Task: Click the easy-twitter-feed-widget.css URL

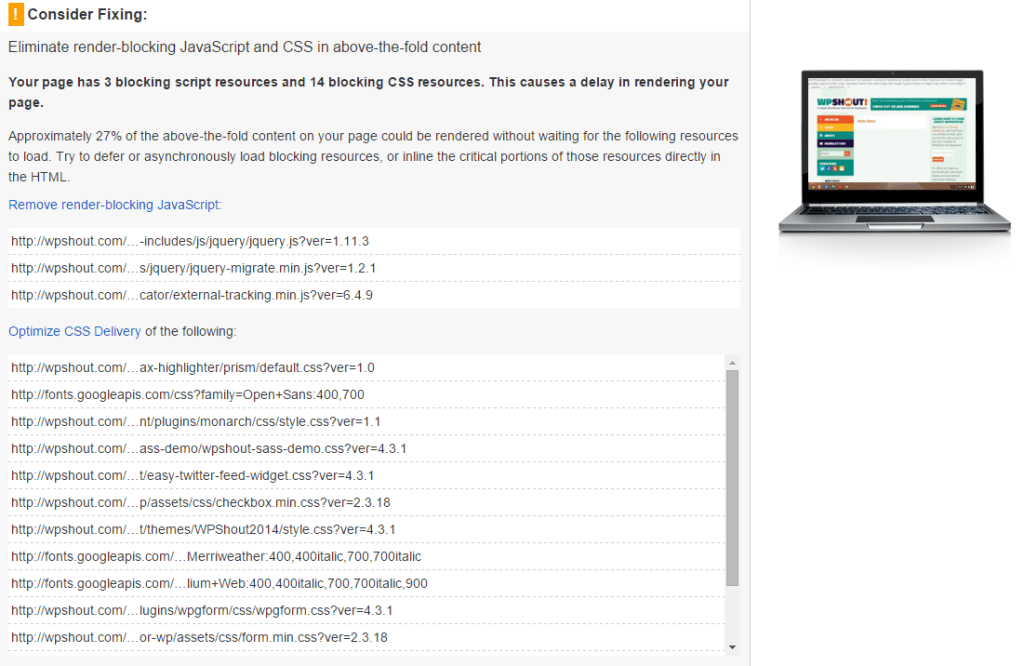Action: (x=193, y=476)
